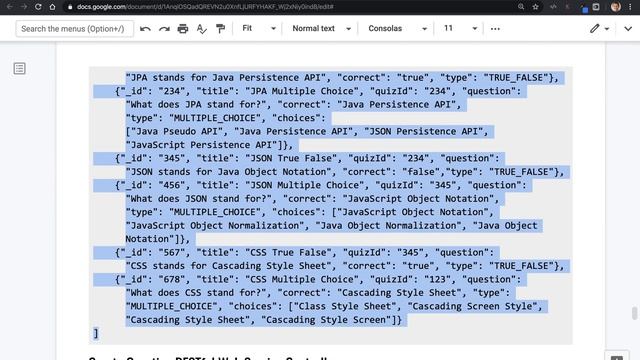Show the document outline icon
The image size is (640, 360).
pos(19,68)
